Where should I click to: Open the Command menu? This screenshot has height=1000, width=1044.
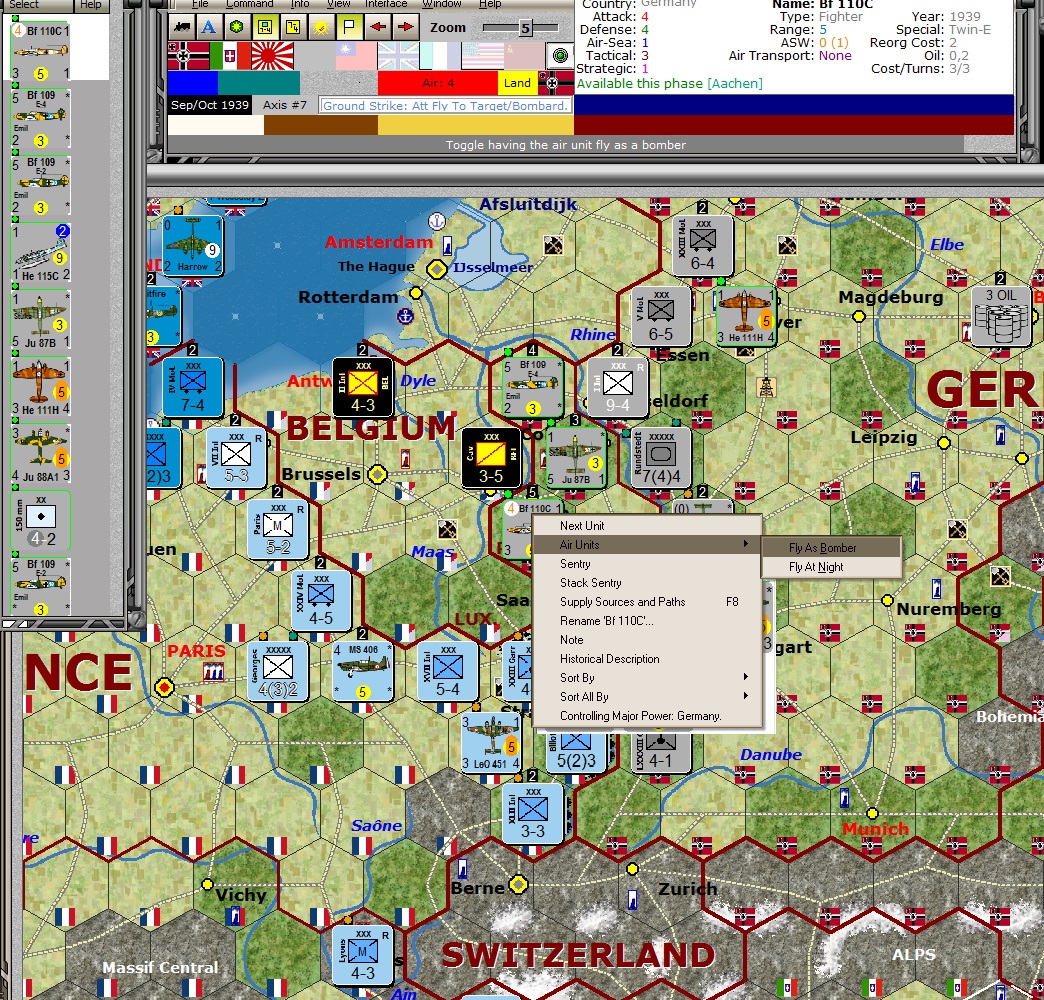250,4
